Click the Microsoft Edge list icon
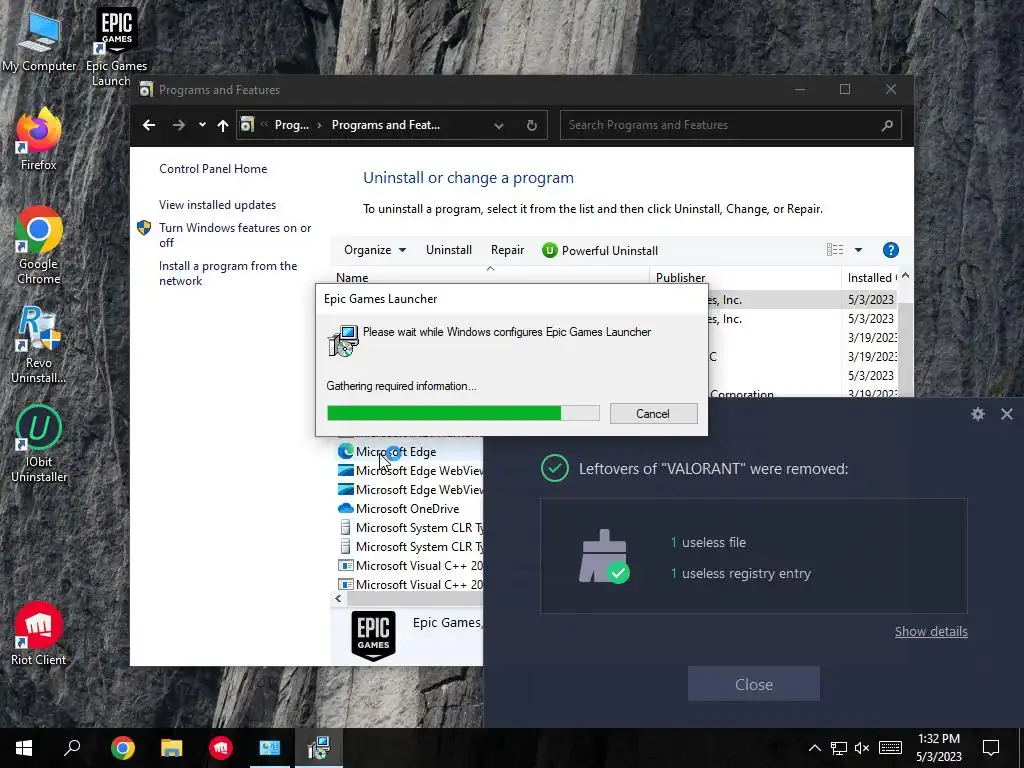The image size is (1024, 768). pyautogui.click(x=345, y=451)
